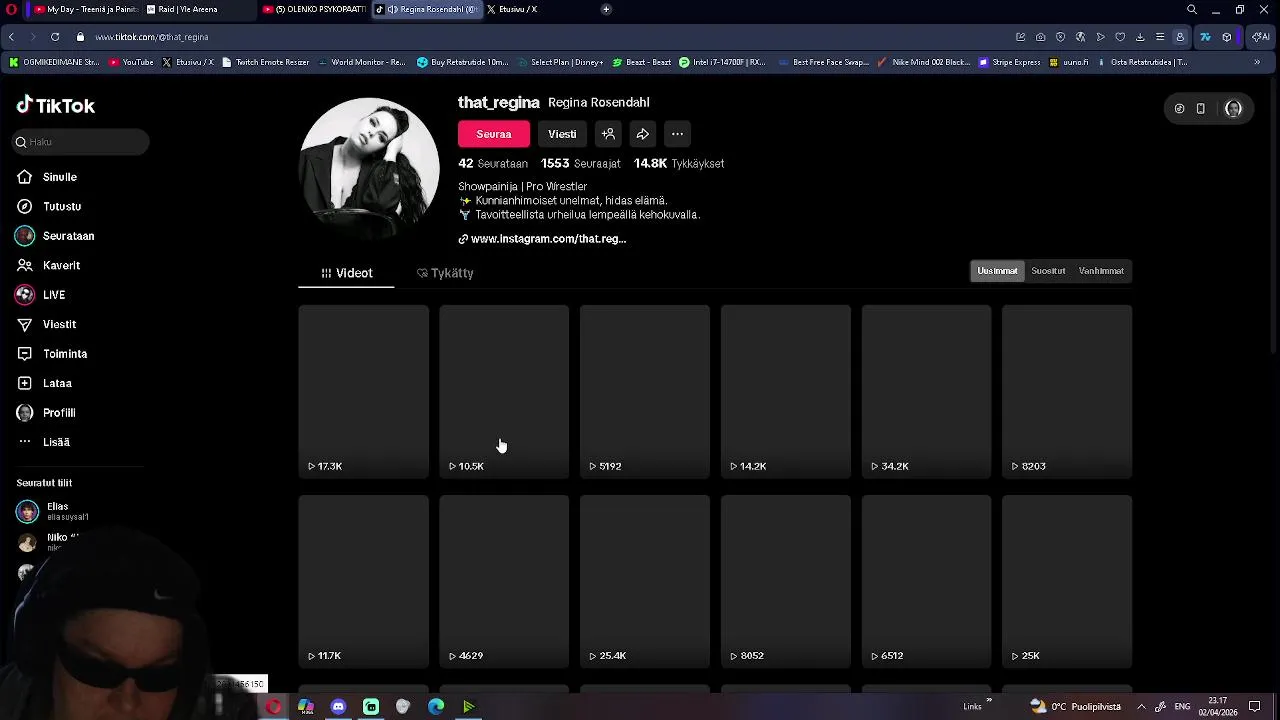
Task: Open the video with 4629 views
Action: point(504,582)
